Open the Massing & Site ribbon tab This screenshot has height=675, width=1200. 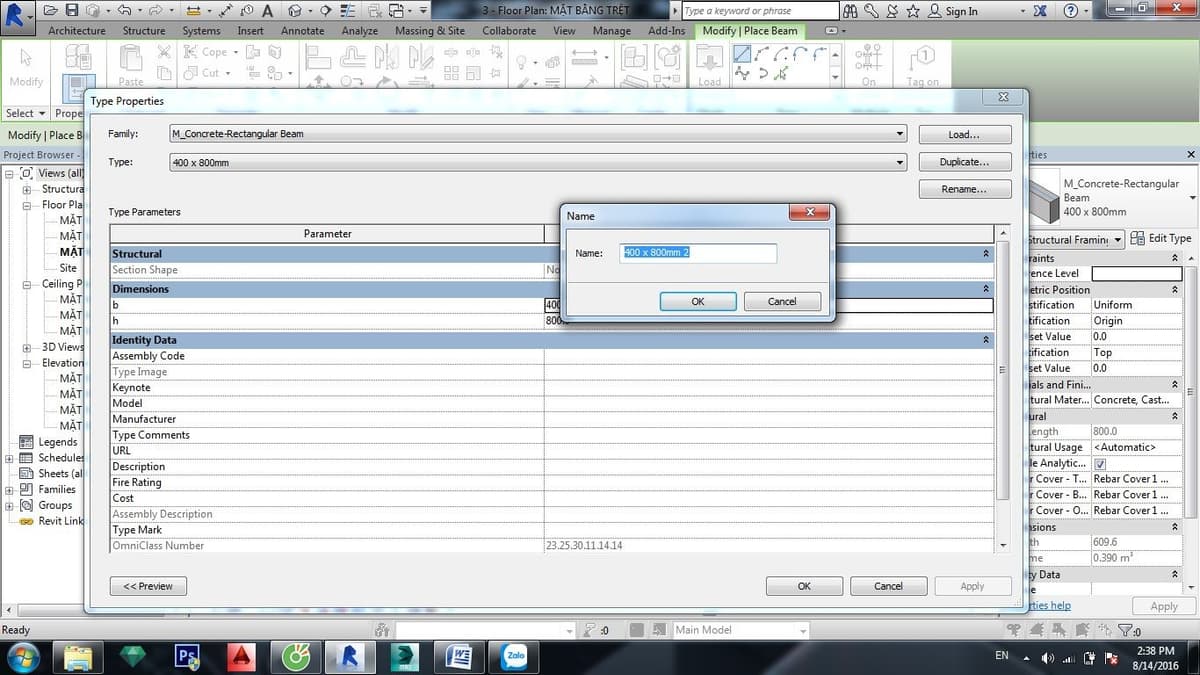(430, 31)
